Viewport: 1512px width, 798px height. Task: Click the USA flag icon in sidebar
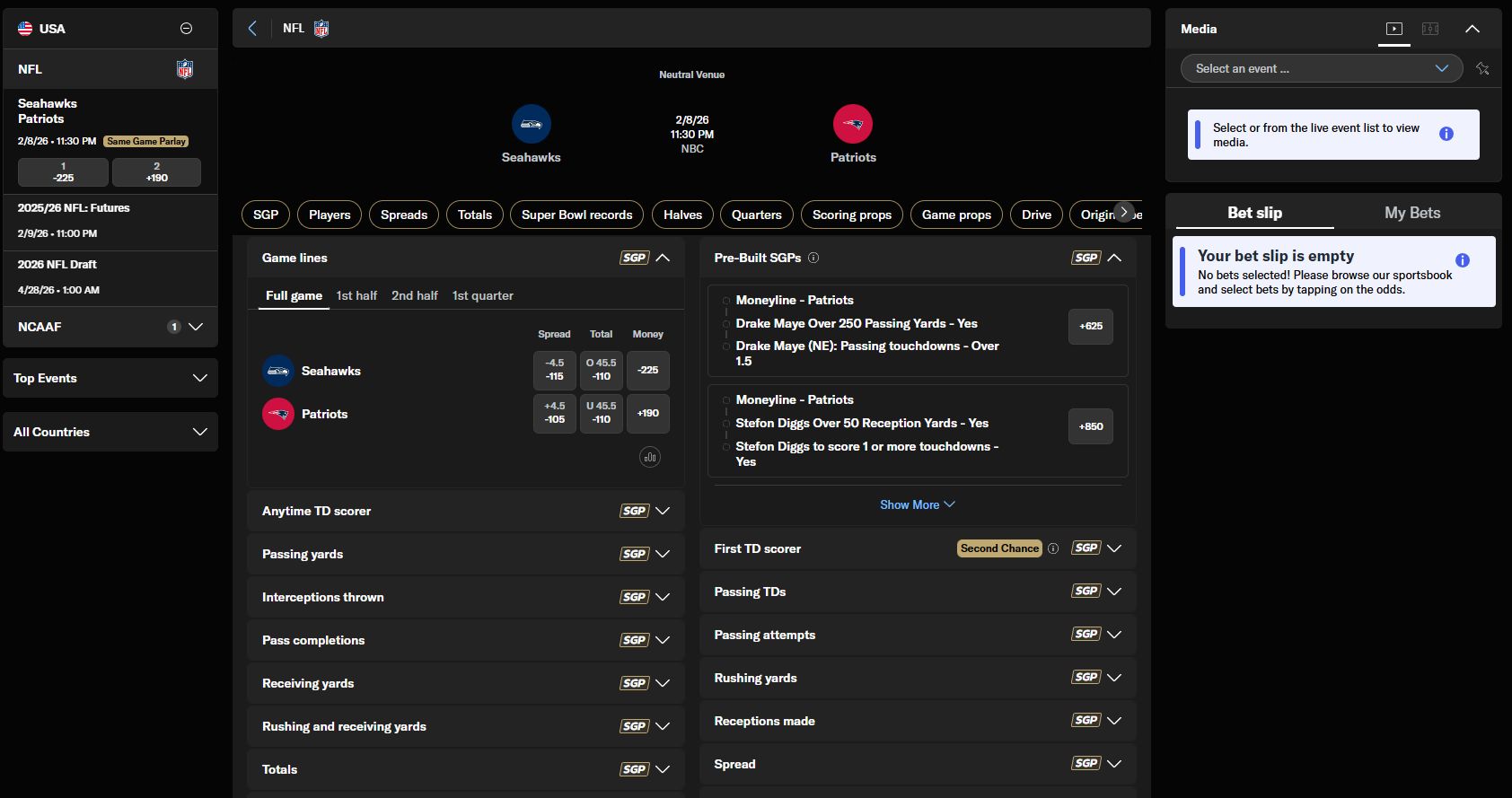25,29
